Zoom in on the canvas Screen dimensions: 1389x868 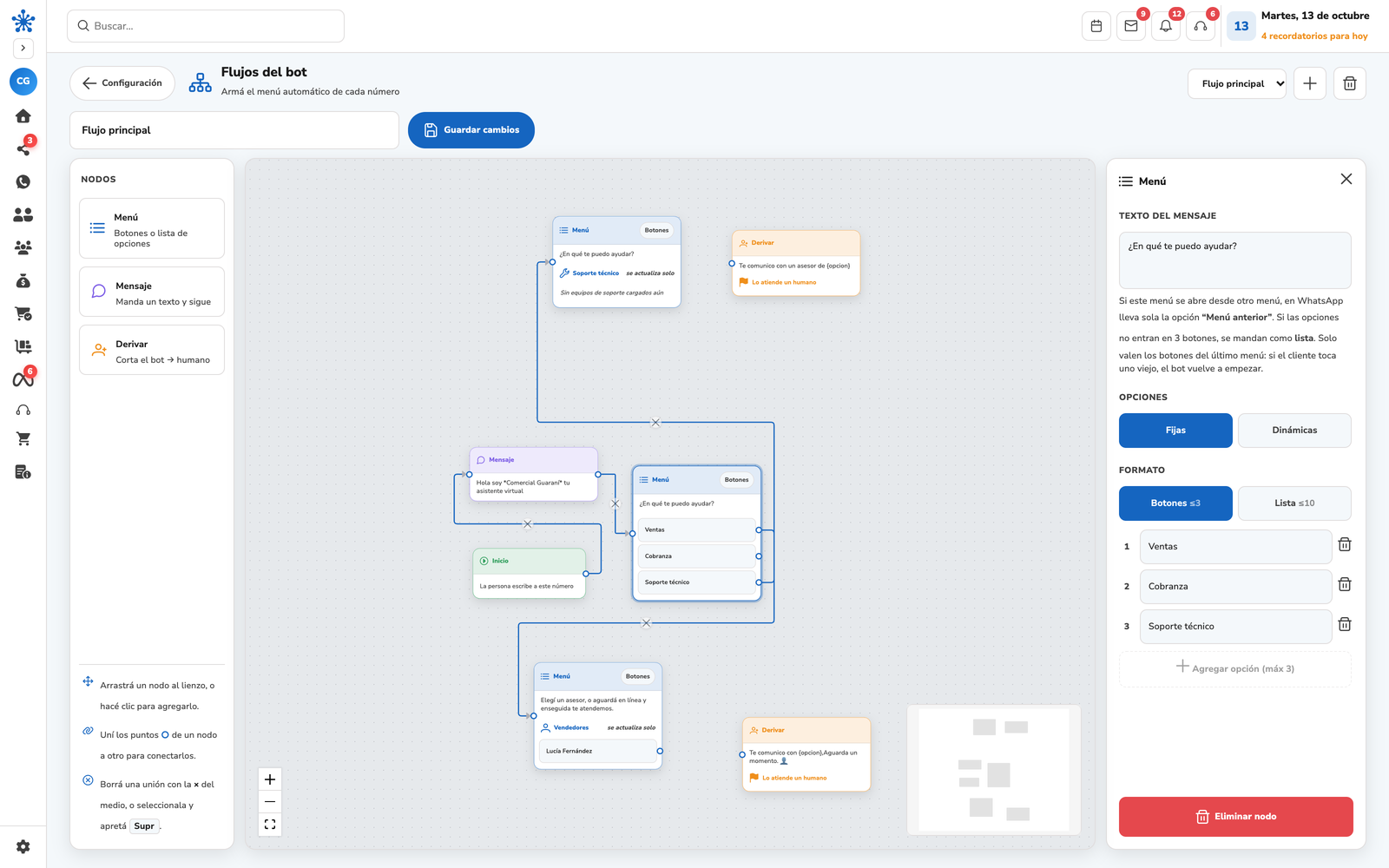(x=270, y=779)
